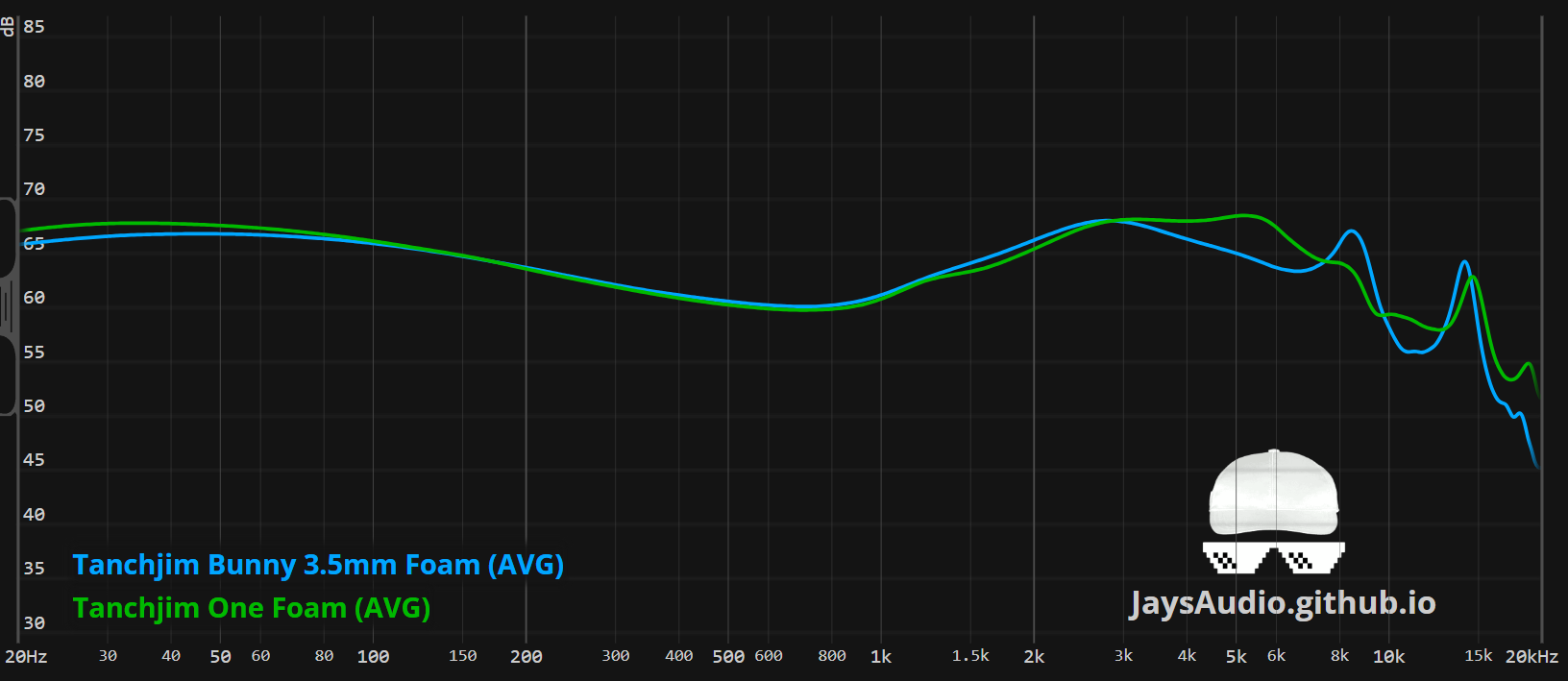
Task: Click the 8k frequency axis label
Action: [x=1339, y=656]
